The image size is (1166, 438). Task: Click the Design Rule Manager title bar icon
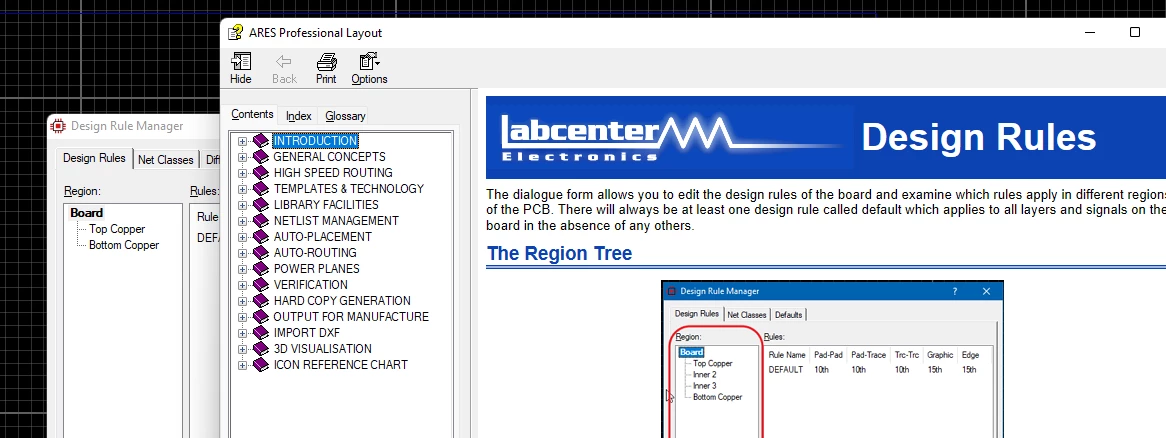58,126
